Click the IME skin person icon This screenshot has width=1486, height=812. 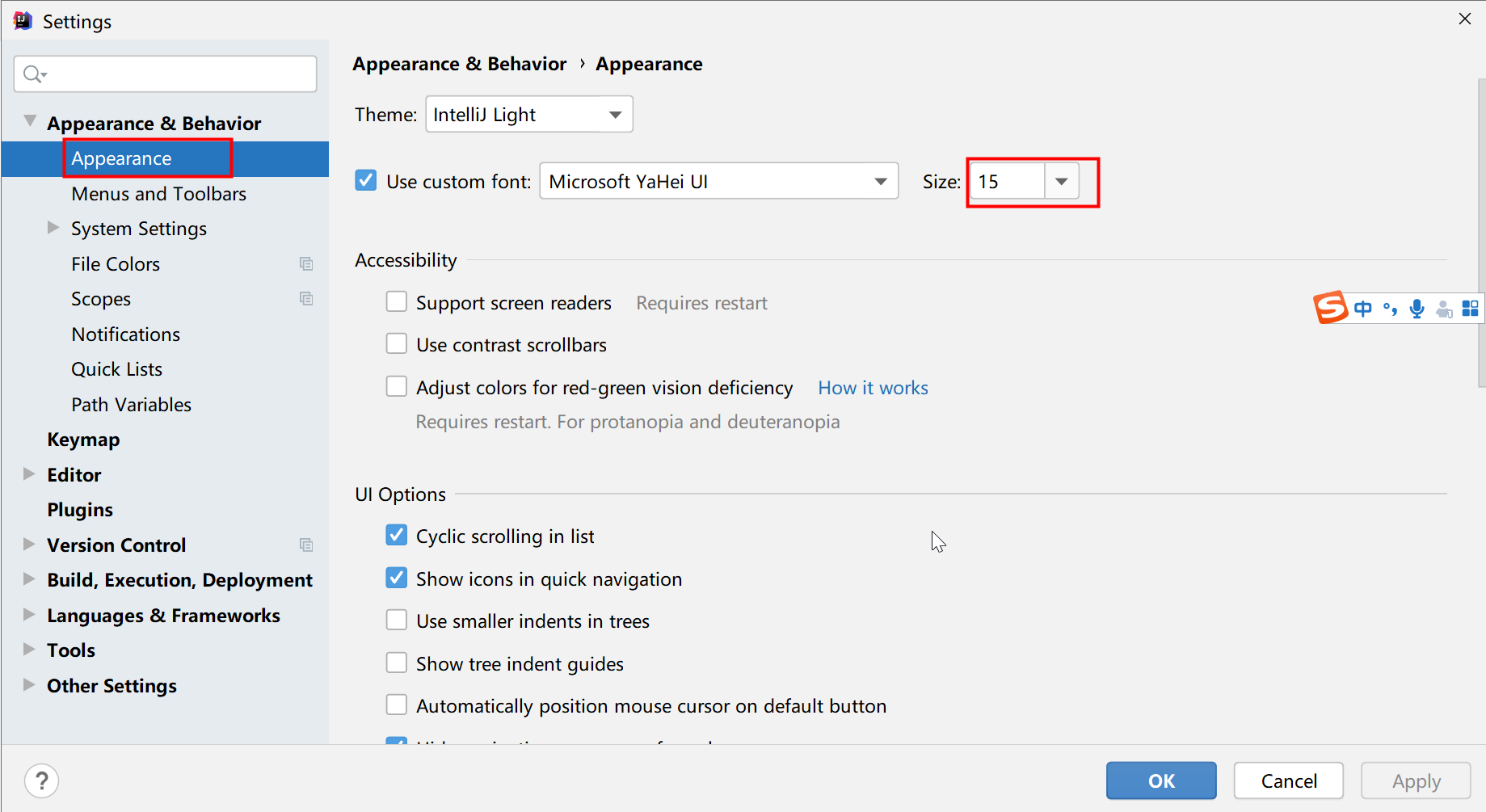pos(1444,309)
